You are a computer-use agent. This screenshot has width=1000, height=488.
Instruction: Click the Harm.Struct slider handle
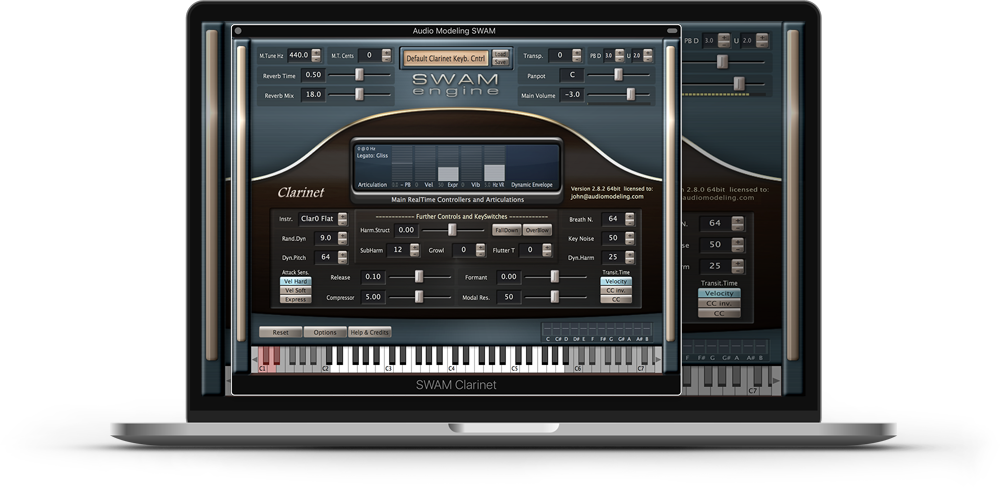452,230
